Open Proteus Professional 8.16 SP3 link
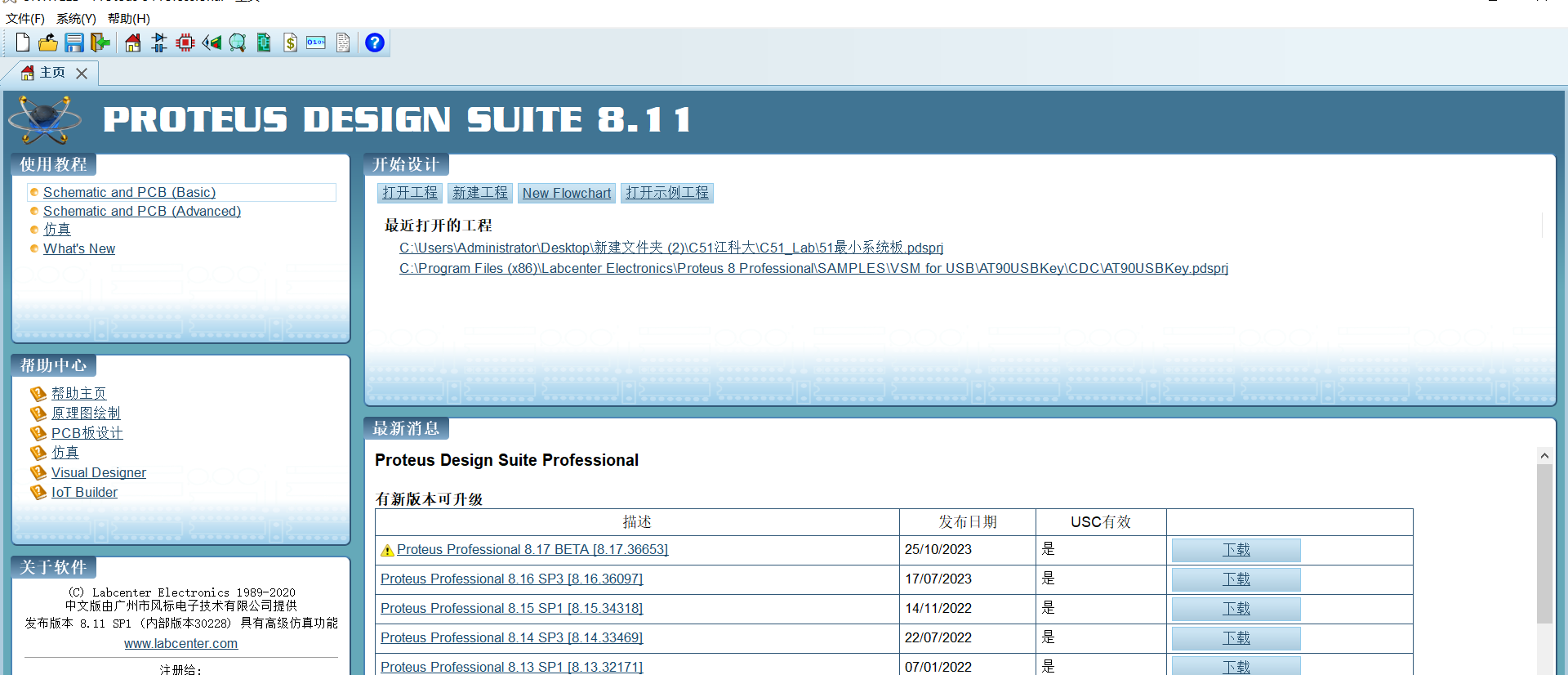This screenshot has width=1568, height=675. pyautogui.click(x=511, y=579)
